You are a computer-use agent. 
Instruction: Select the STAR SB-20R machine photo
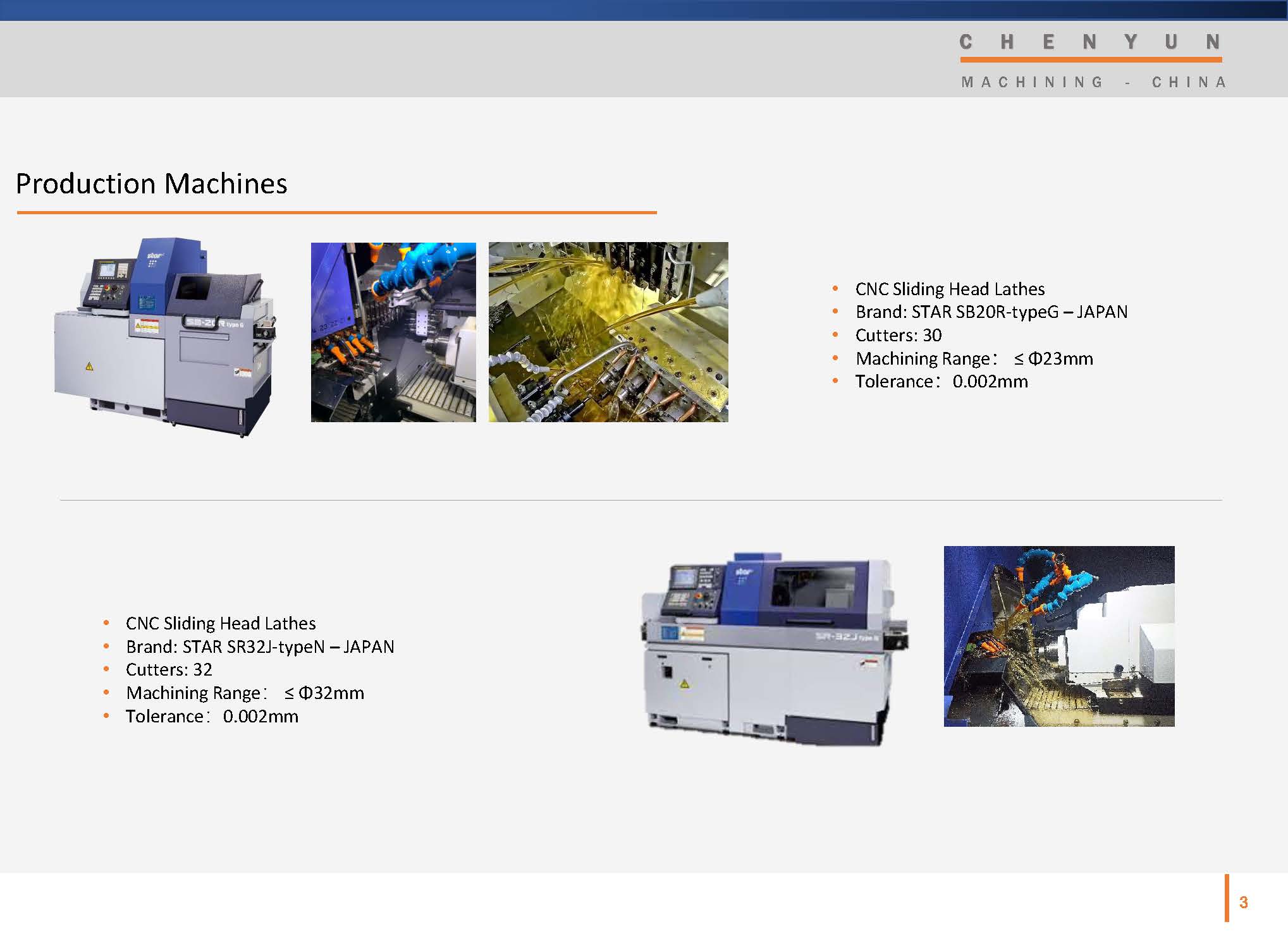[x=166, y=337]
